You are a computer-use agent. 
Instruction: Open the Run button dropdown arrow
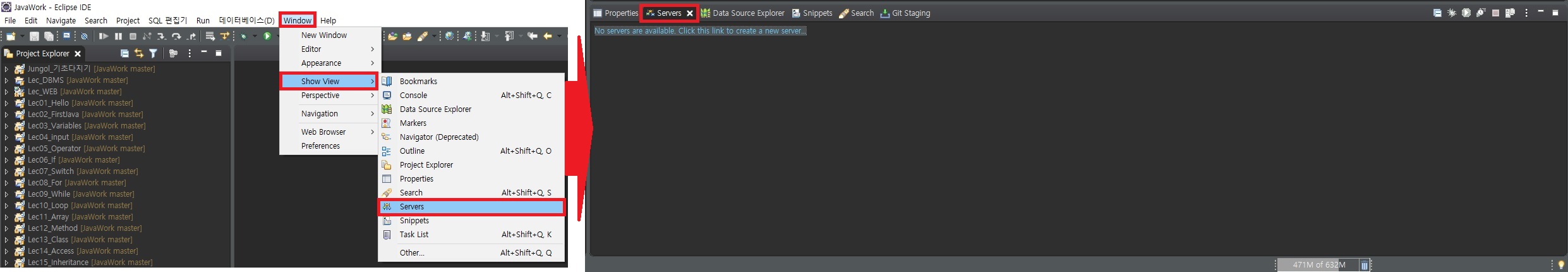279,37
